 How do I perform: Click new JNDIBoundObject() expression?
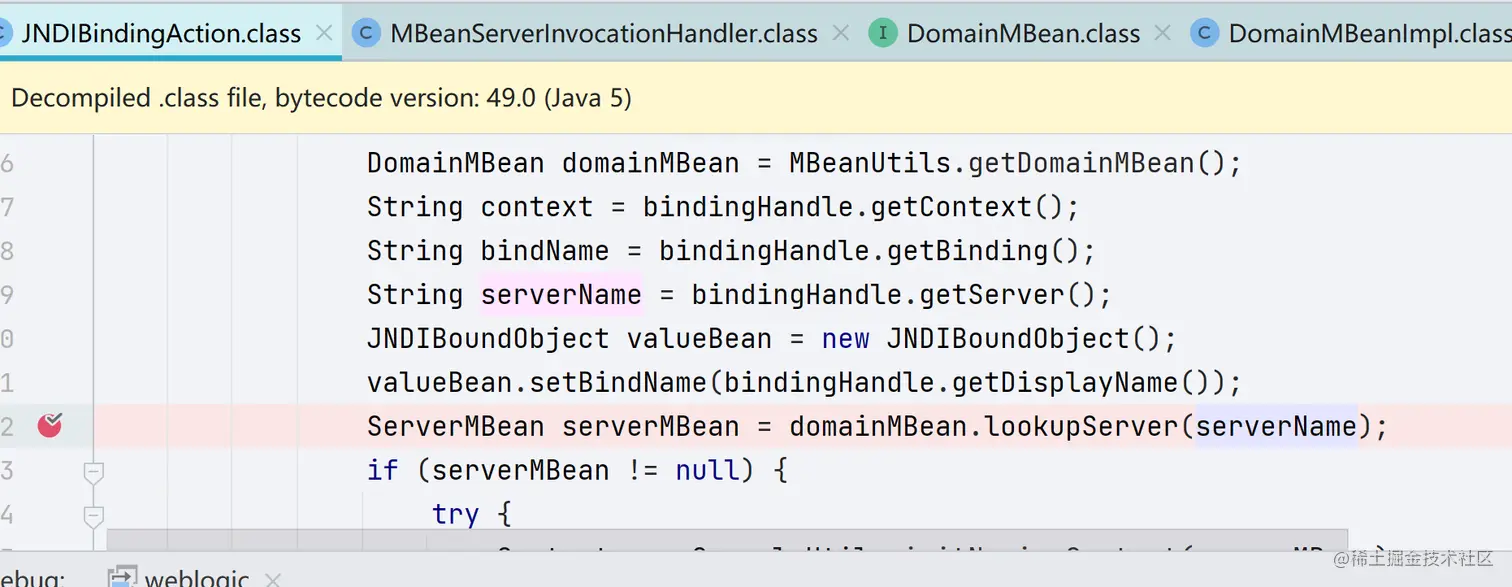(990, 339)
